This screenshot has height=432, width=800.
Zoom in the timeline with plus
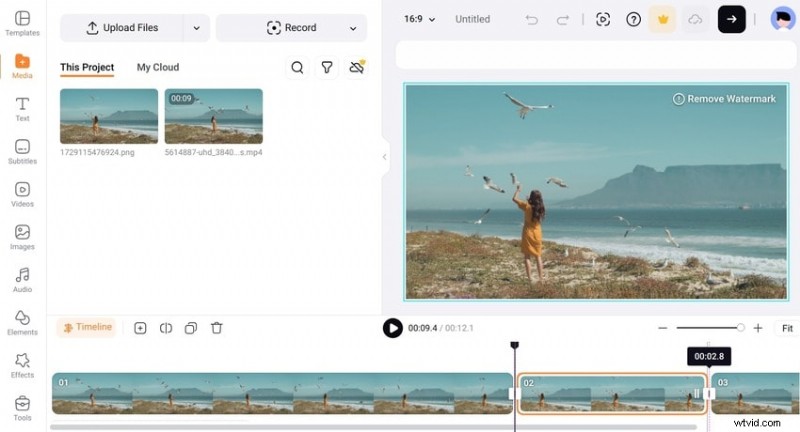tap(758, 328)
